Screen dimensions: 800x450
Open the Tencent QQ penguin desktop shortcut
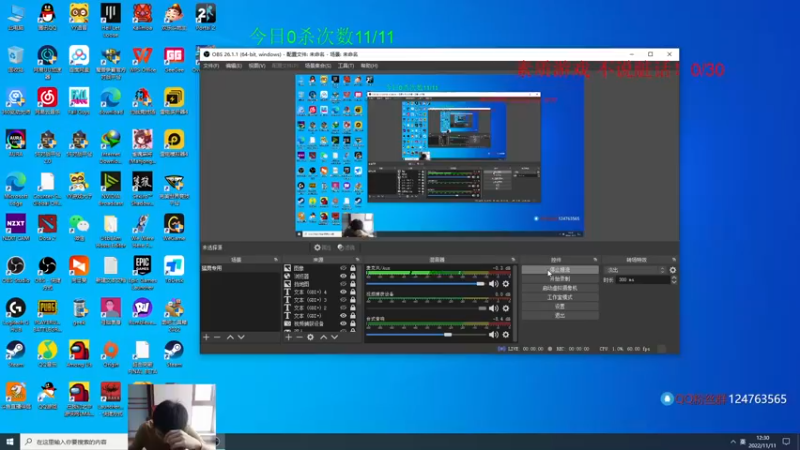pyautogui.click(x=47, y=17)
